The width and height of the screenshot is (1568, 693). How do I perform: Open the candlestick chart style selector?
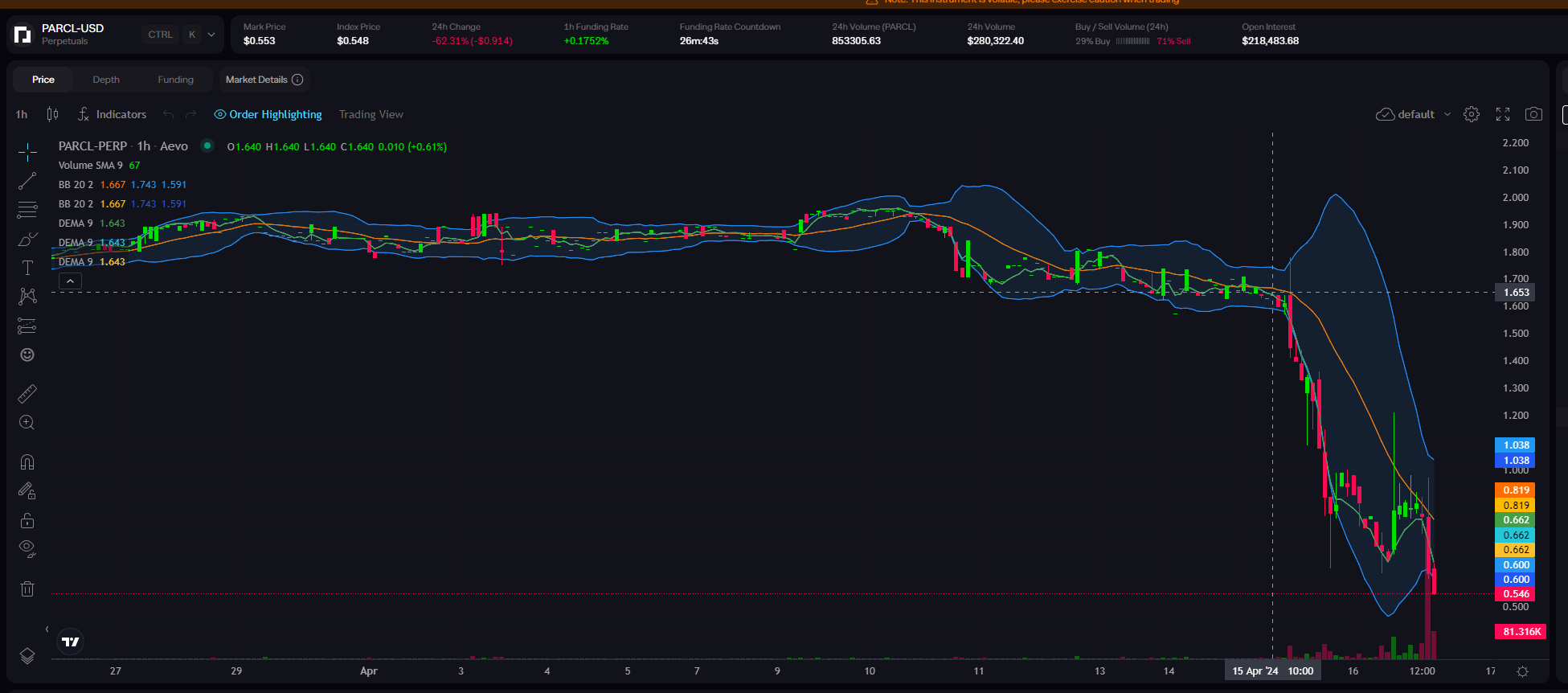coord(52,114)
